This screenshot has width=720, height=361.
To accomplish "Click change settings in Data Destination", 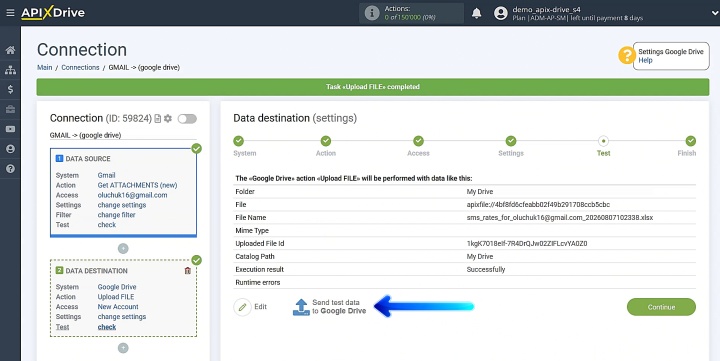I will coord(122,317).
